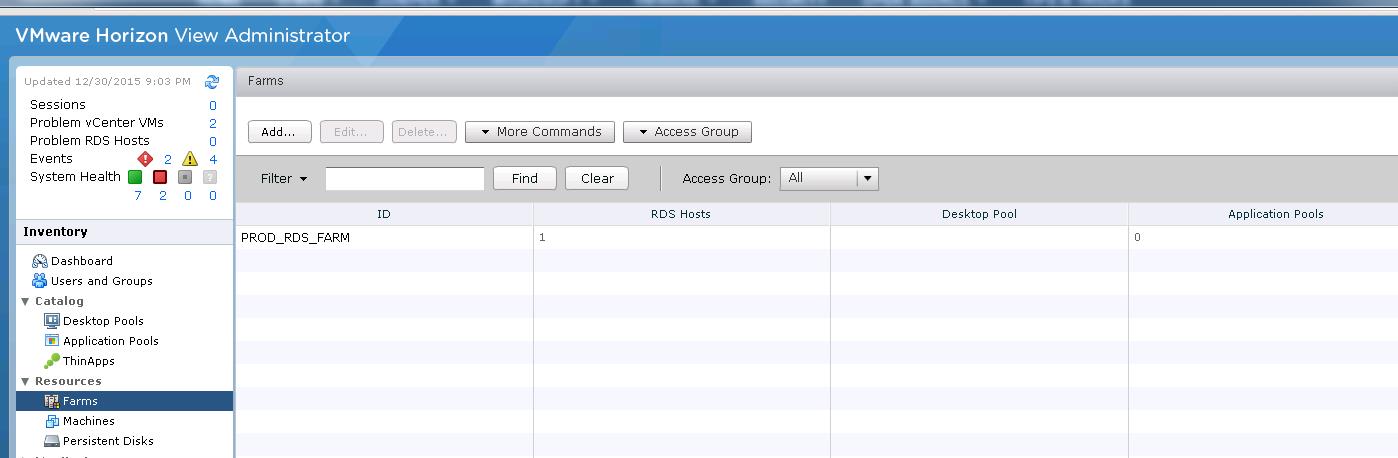Open ThinApps in the Catalog section

click(88, 361)
